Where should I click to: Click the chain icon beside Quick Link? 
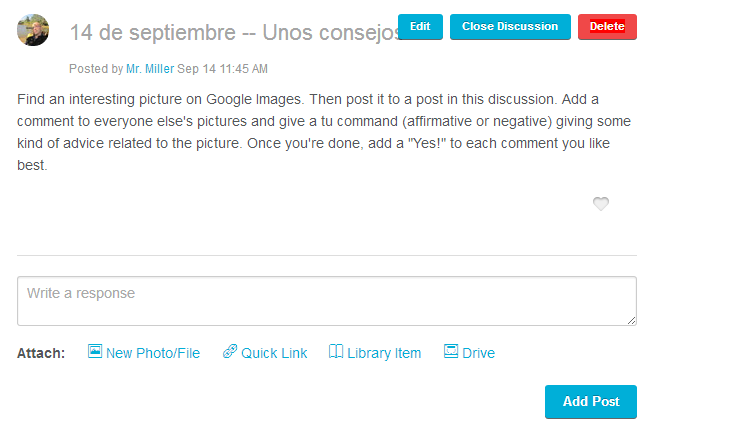point(230,351)
